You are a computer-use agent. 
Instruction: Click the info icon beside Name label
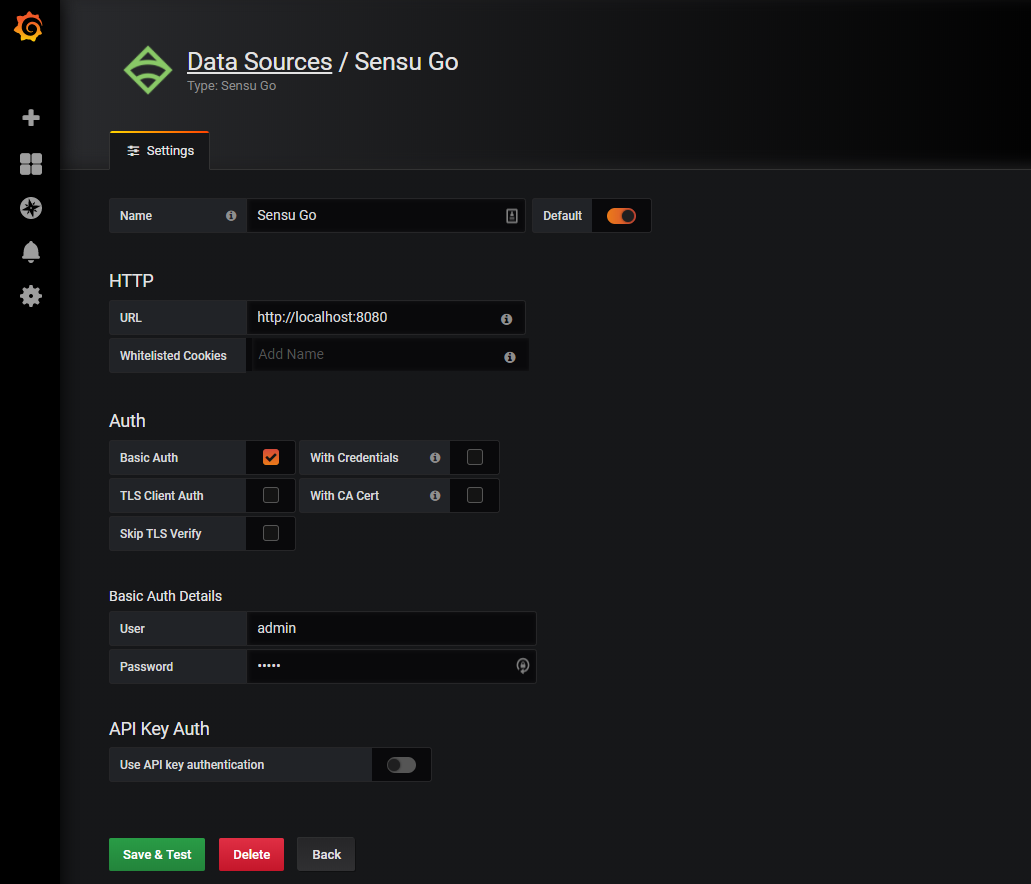231,216
